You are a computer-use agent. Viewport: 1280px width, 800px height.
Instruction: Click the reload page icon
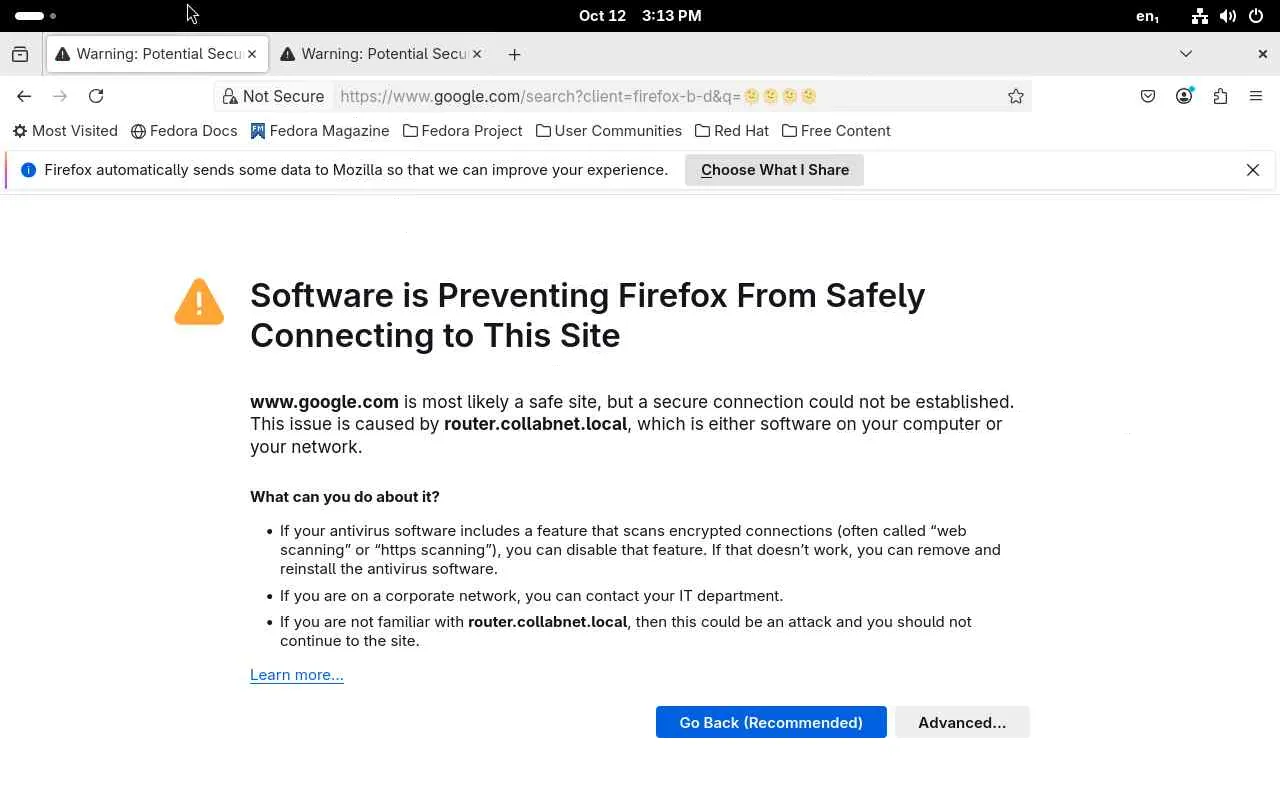96,96
